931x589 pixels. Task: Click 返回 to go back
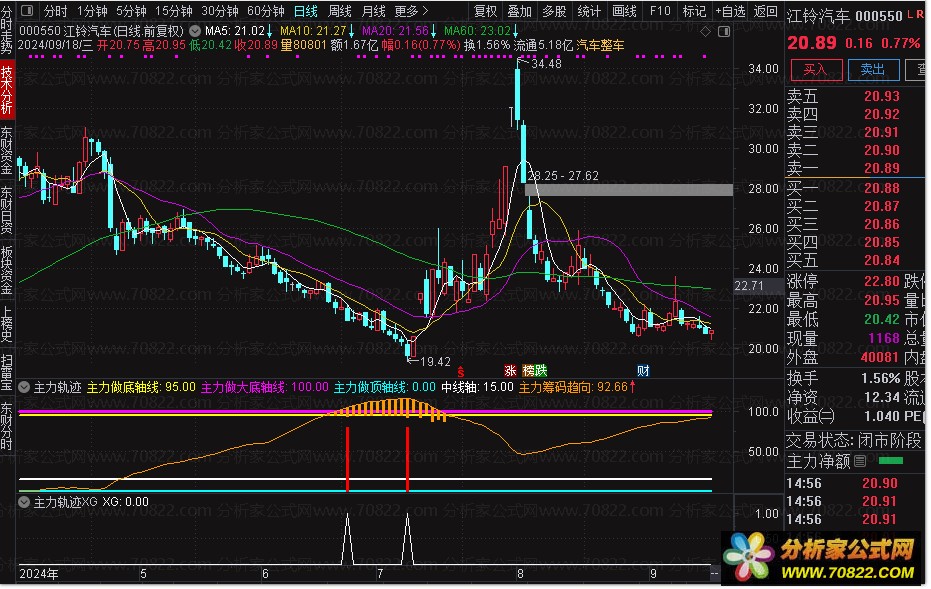point(766,11)
